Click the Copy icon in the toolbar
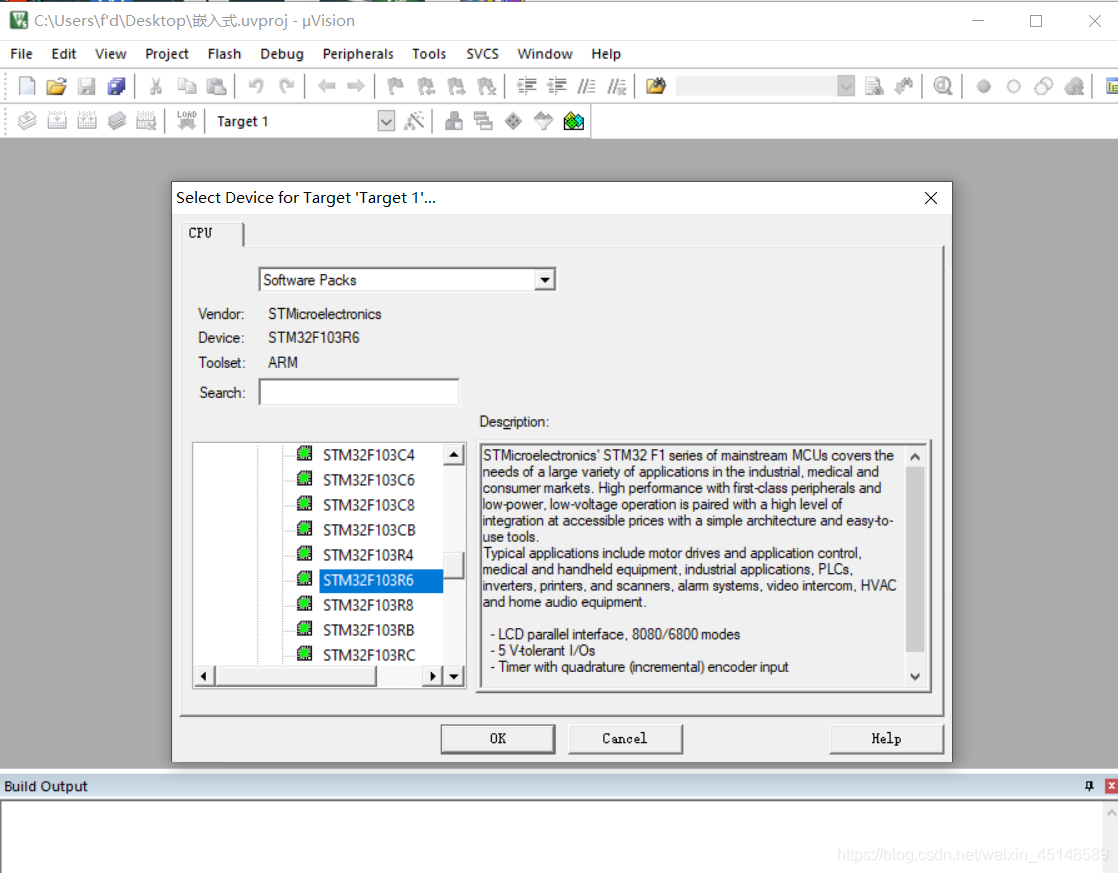 186,86
